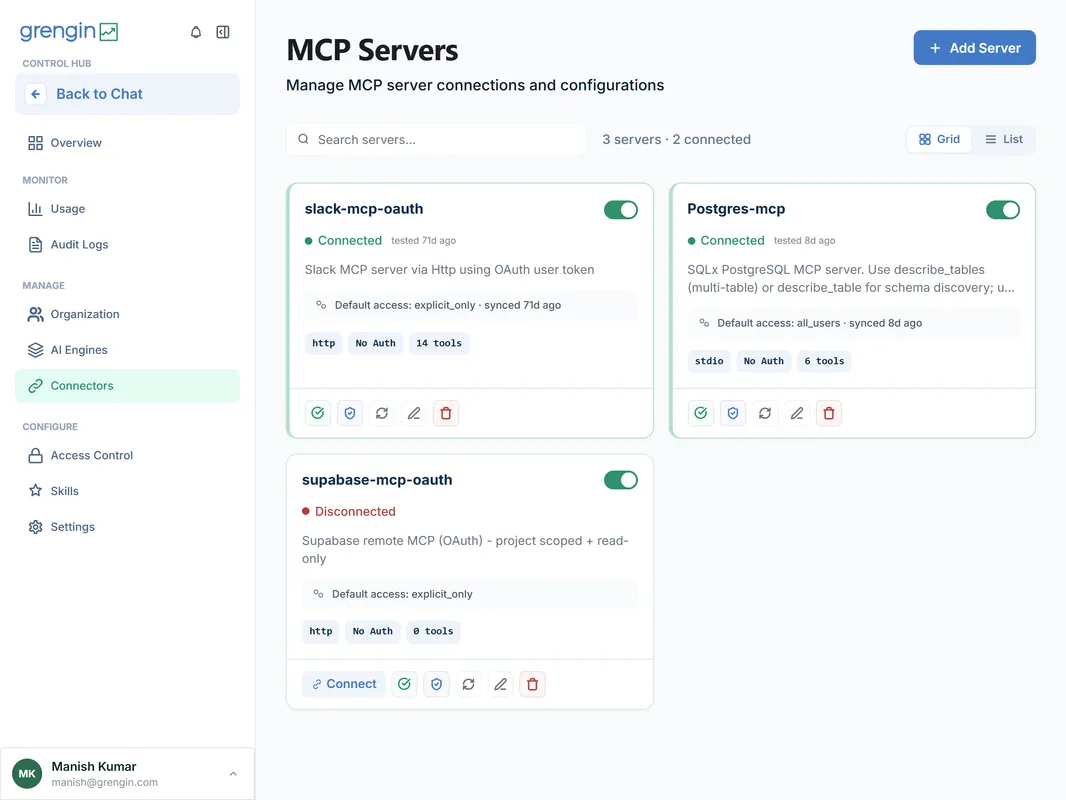Switch to List view

click(x=1003, y=139)
